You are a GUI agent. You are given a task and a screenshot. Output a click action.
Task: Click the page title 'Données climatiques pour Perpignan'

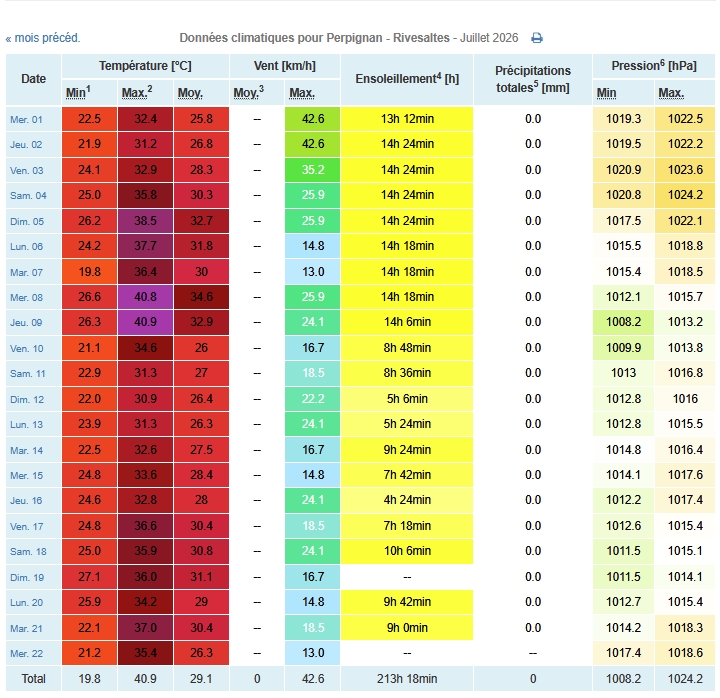pos(281,38)
